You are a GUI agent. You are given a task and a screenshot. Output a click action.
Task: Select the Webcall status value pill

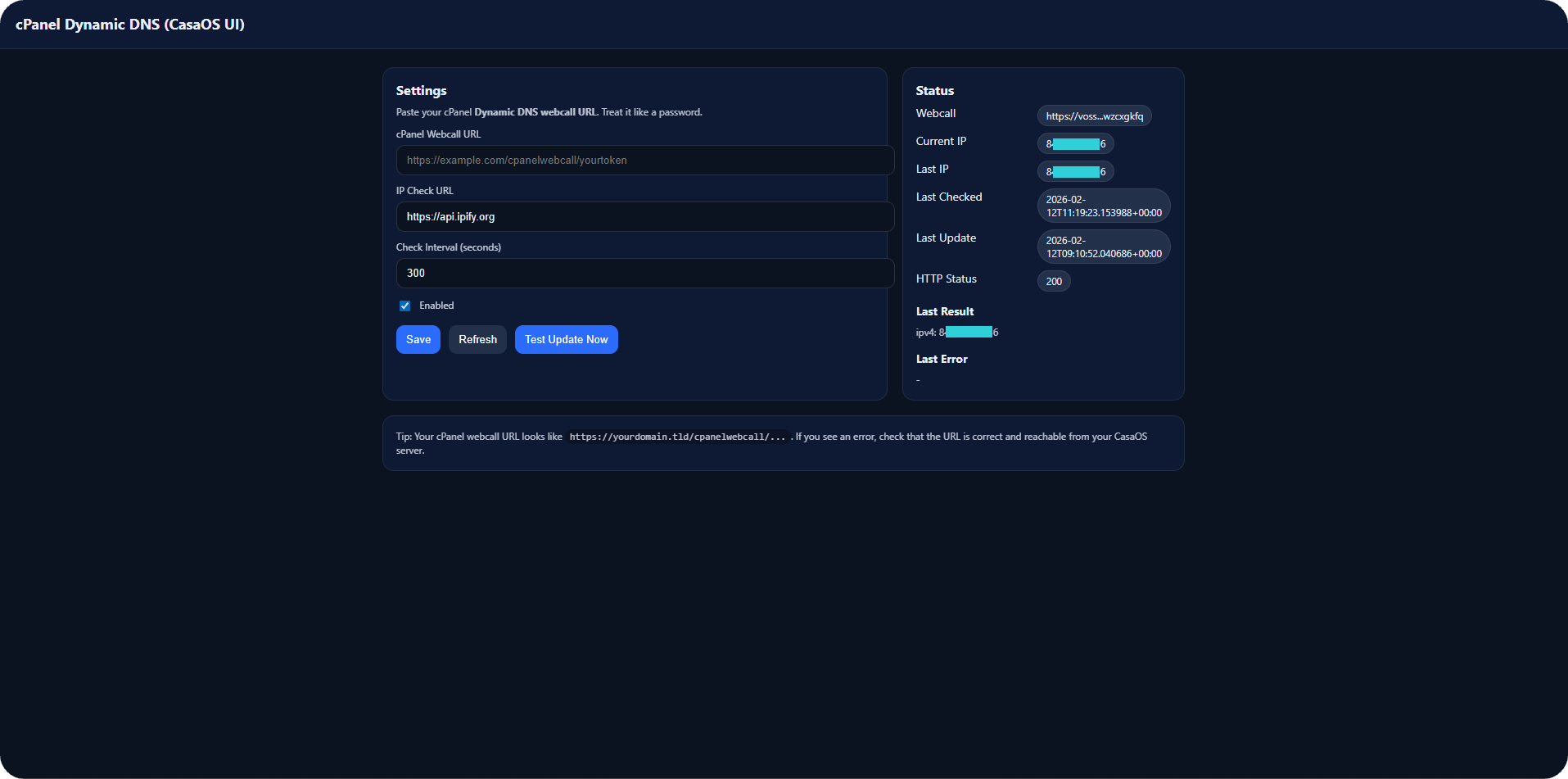pos(1094,116)
